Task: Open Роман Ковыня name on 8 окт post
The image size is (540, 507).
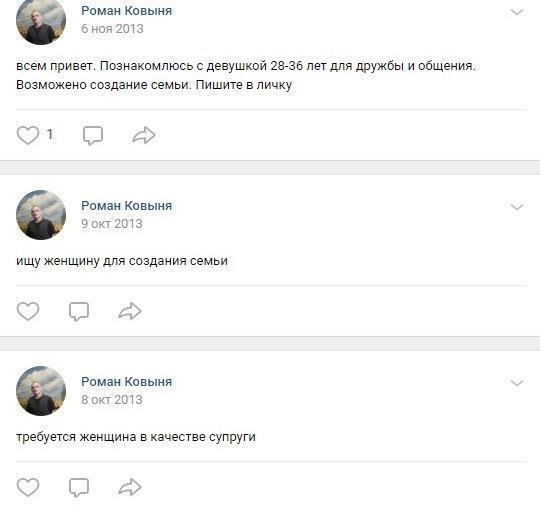Action: click(x=126, y=382)
